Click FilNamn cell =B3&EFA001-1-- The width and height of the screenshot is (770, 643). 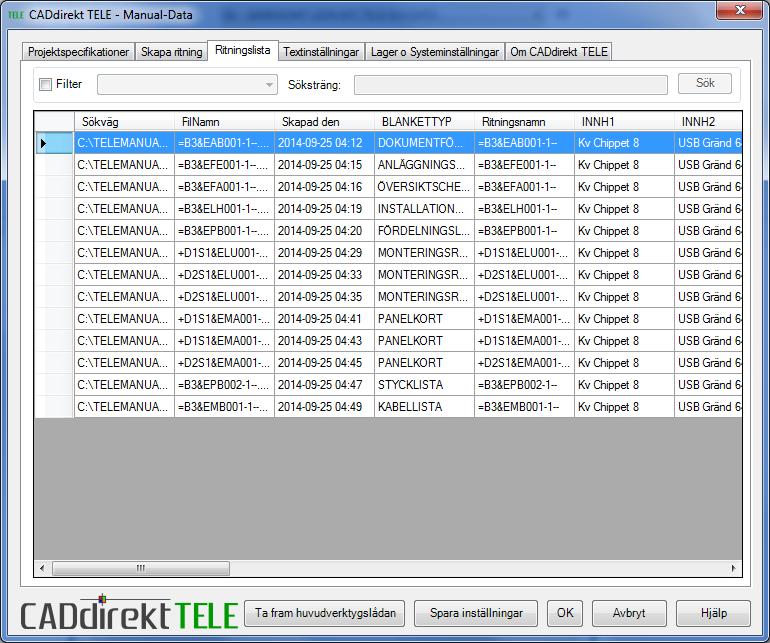click(x=224, y=187)
